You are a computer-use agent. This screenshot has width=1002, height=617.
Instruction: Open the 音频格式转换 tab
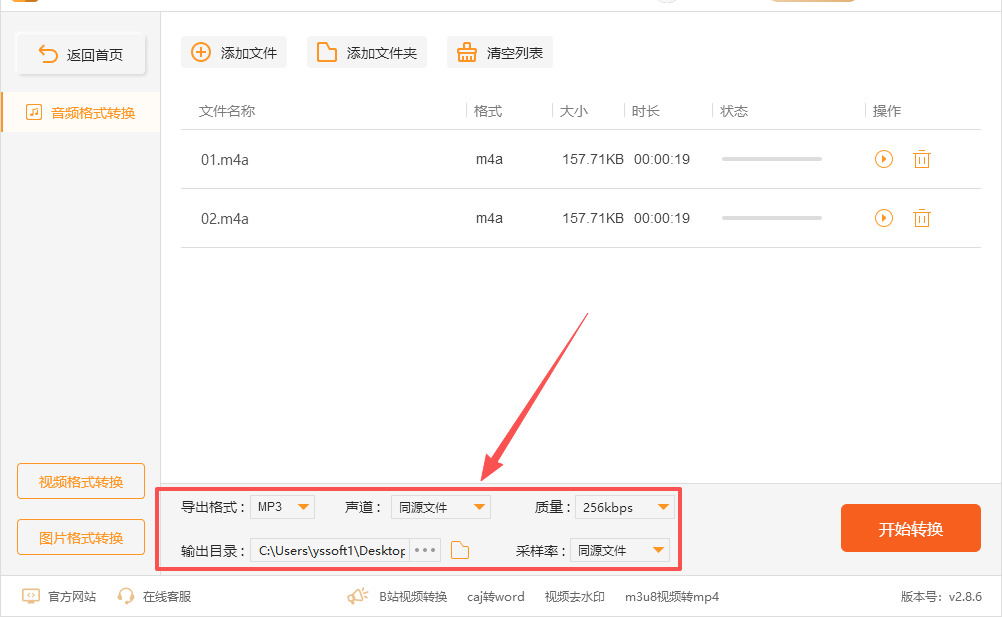tap(81, 112)
